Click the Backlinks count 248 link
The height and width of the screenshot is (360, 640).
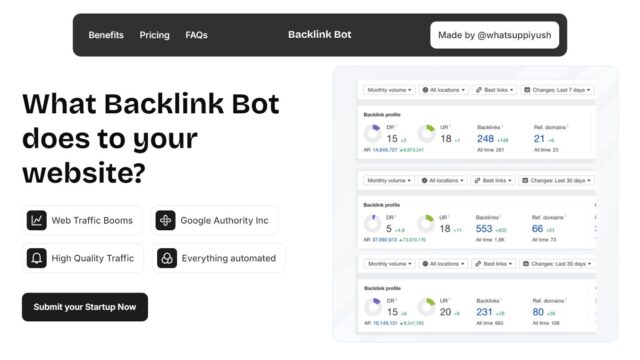click(485, 139)
